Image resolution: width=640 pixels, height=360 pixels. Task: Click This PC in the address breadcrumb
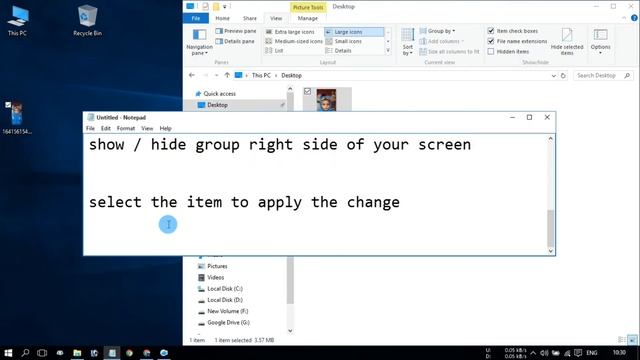261,76
